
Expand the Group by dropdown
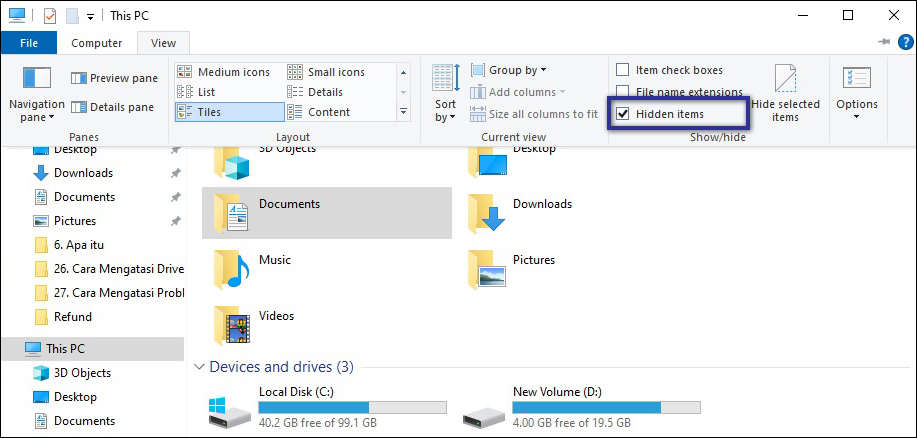tap(517, 70)
